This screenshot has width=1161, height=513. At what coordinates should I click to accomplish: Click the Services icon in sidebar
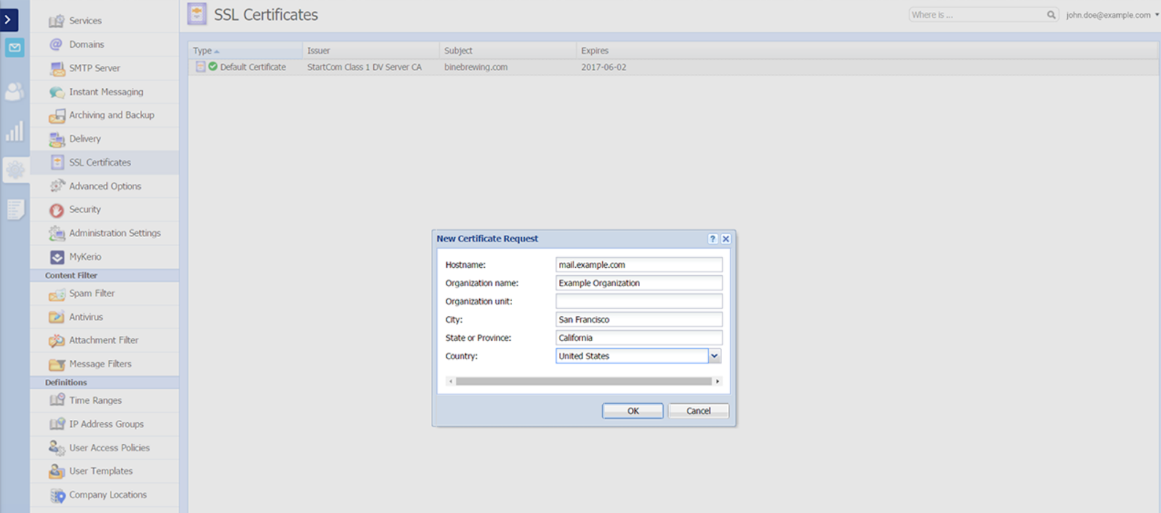(56, 21)
